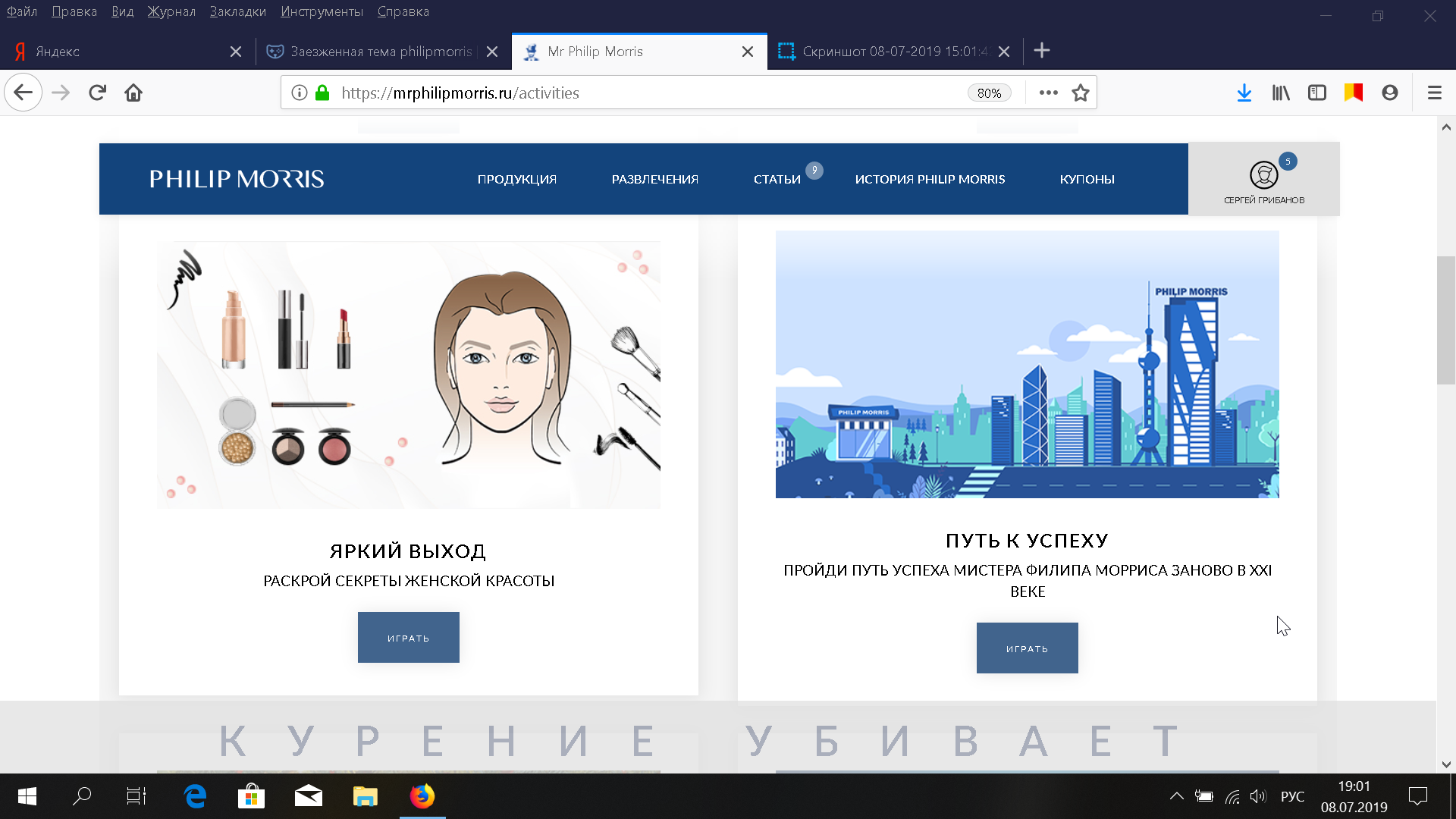1456x819 pixels.
Task: Close the Яндекс tab
Action: pyautogui.click(x=236, y=52)
